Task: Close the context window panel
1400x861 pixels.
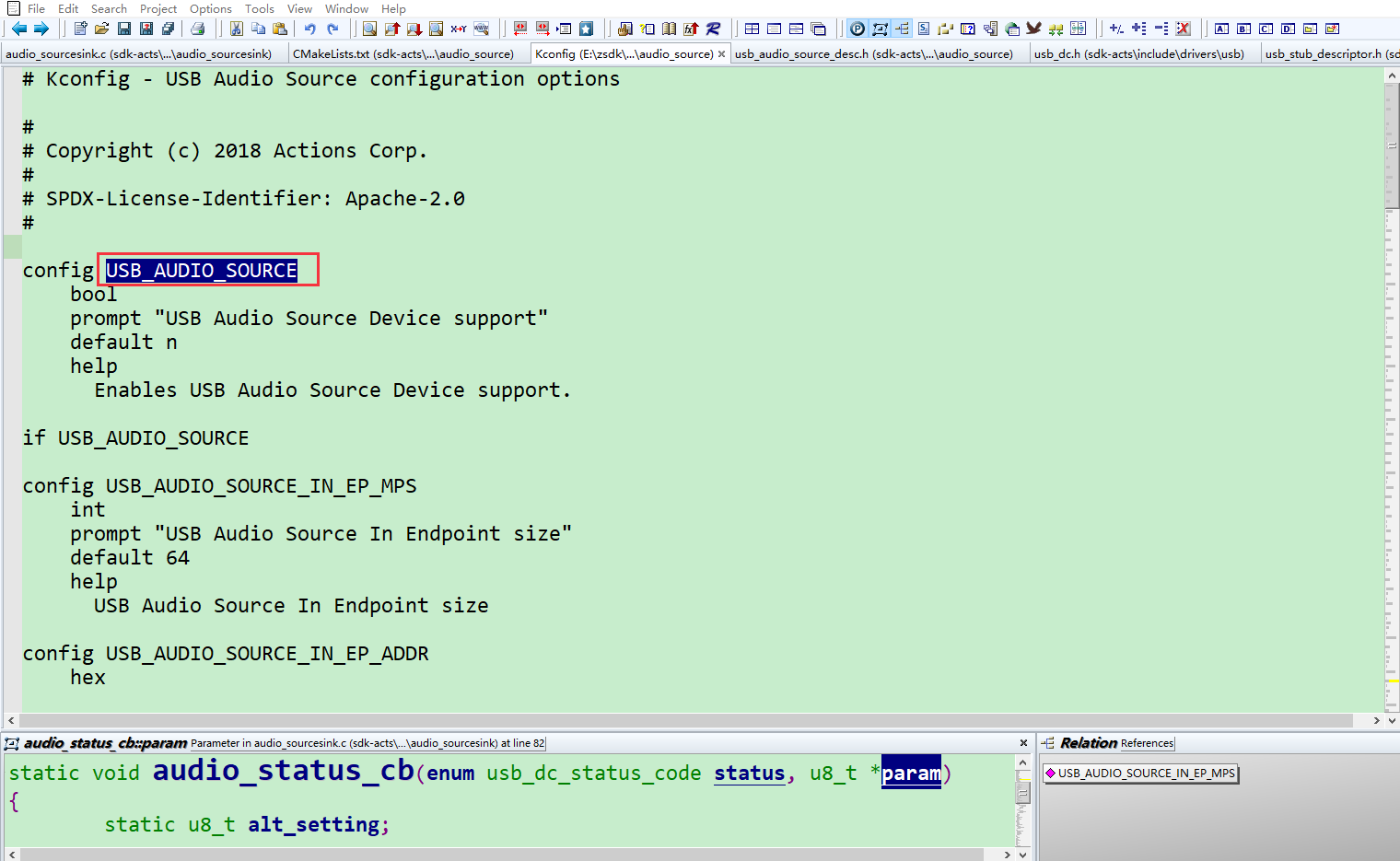Action: coord(1023,743)
